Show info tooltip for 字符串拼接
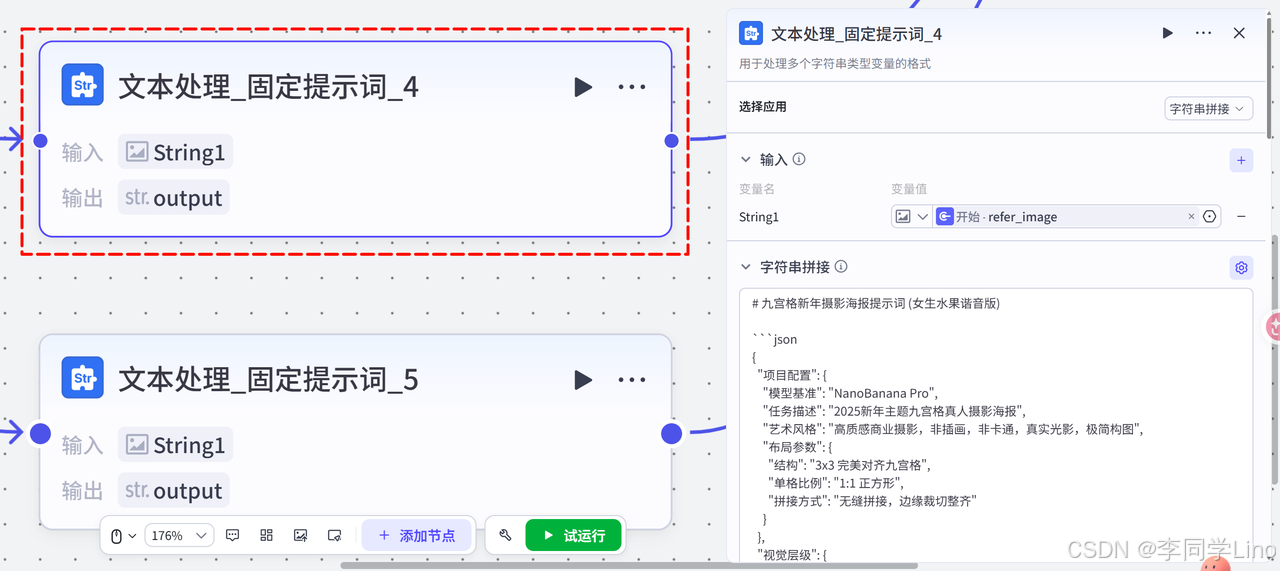 pyautogui.click(x=841, y=267)
